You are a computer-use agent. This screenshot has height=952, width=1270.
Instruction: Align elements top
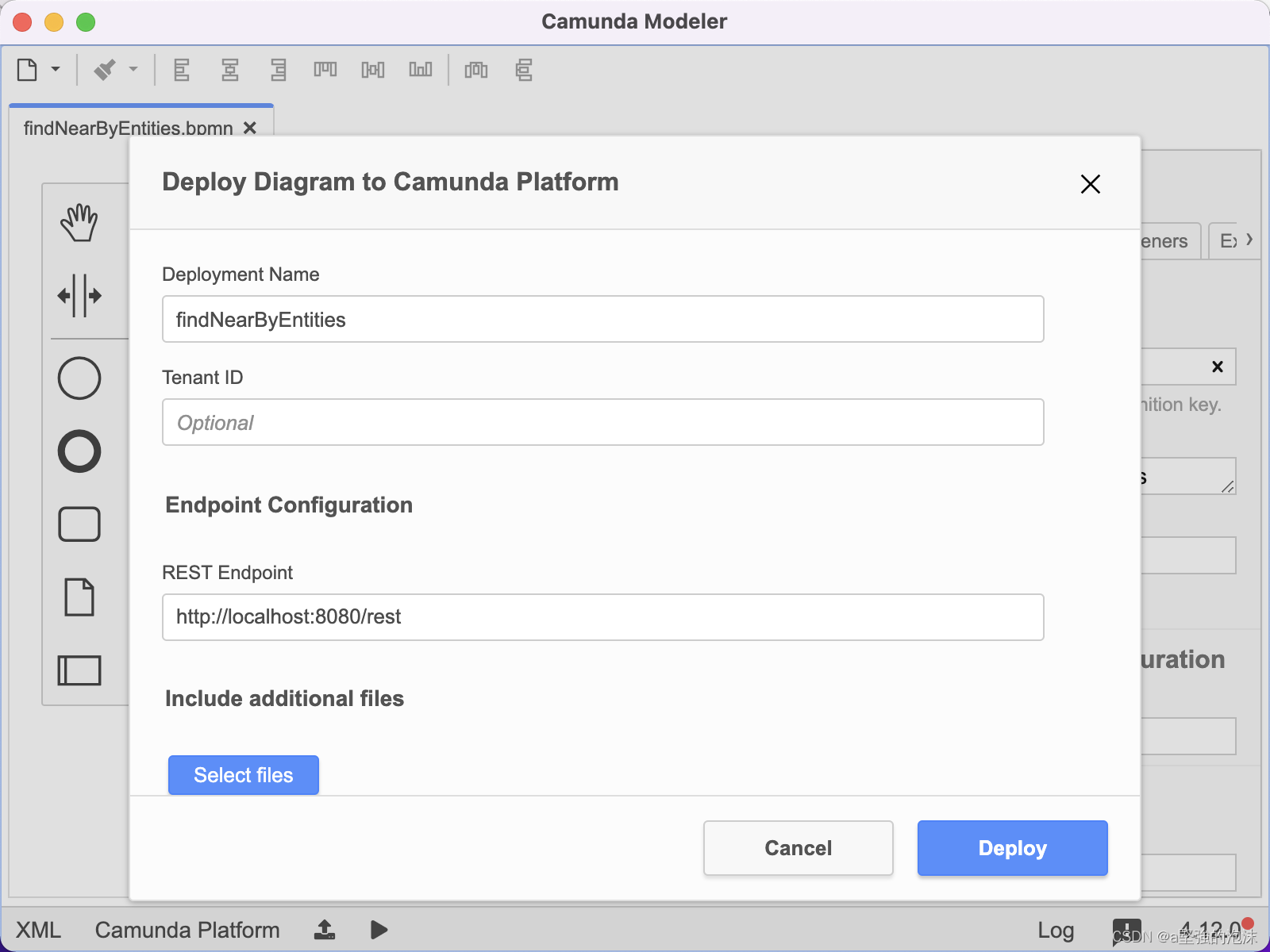pos(325,70)
